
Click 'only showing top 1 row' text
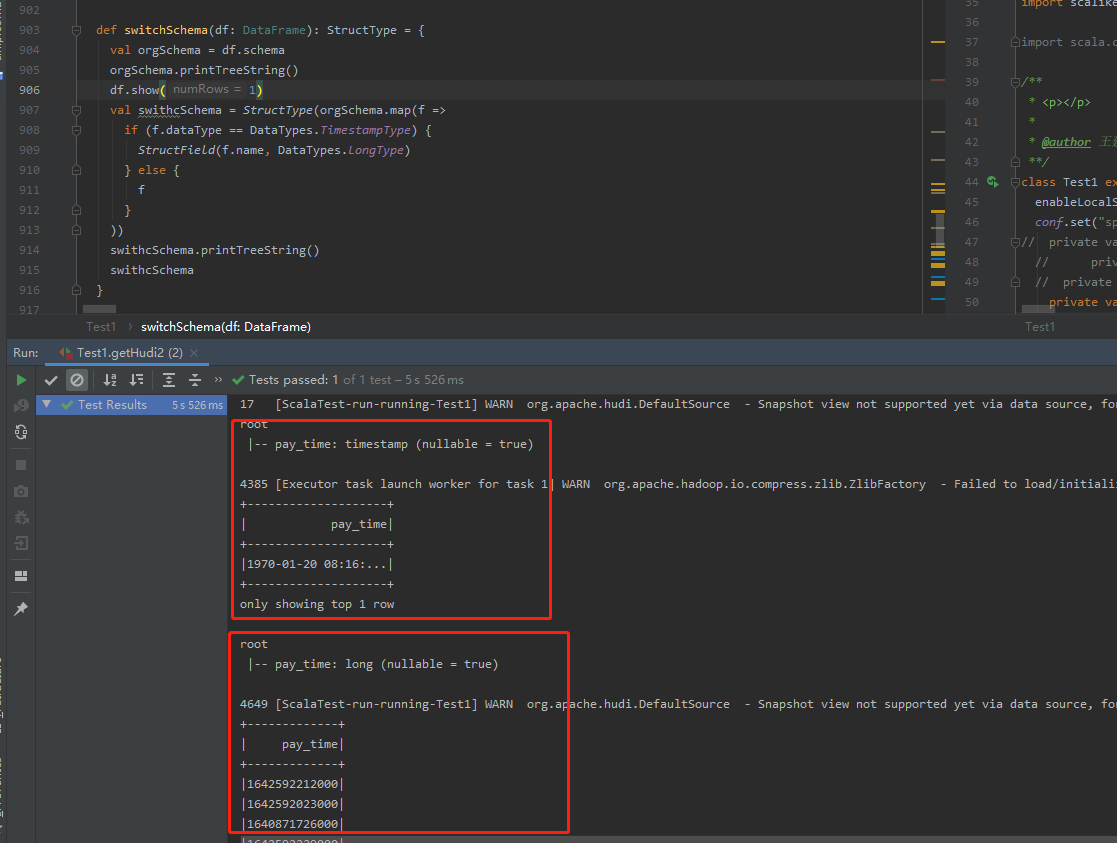317,604
